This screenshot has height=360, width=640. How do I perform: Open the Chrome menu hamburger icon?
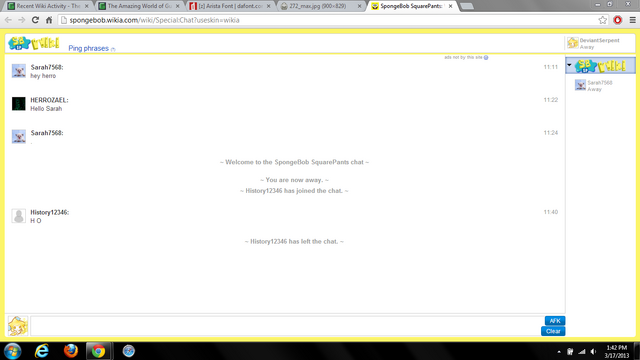click(x=632, y=20)
